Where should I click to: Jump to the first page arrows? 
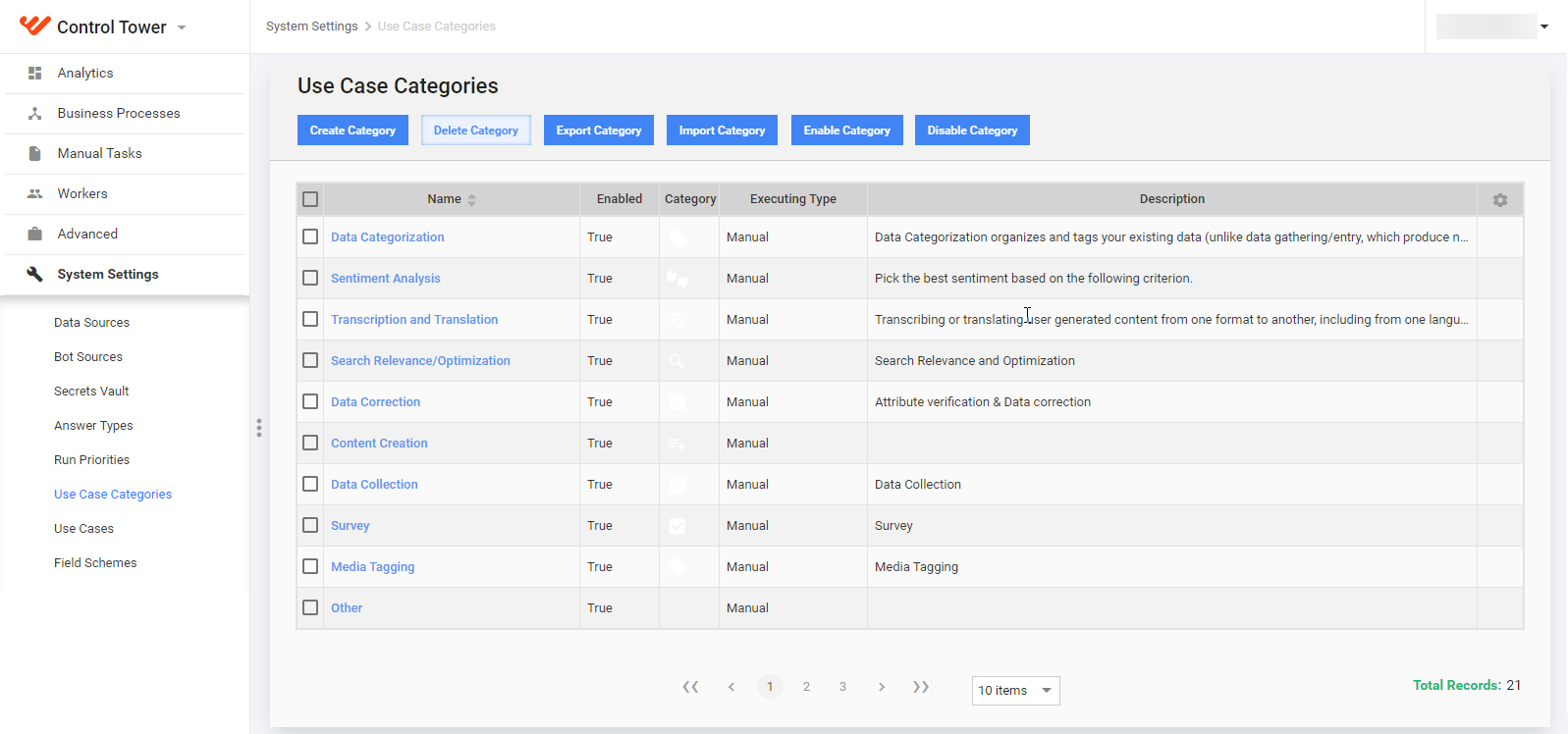[x=691, y=687]
